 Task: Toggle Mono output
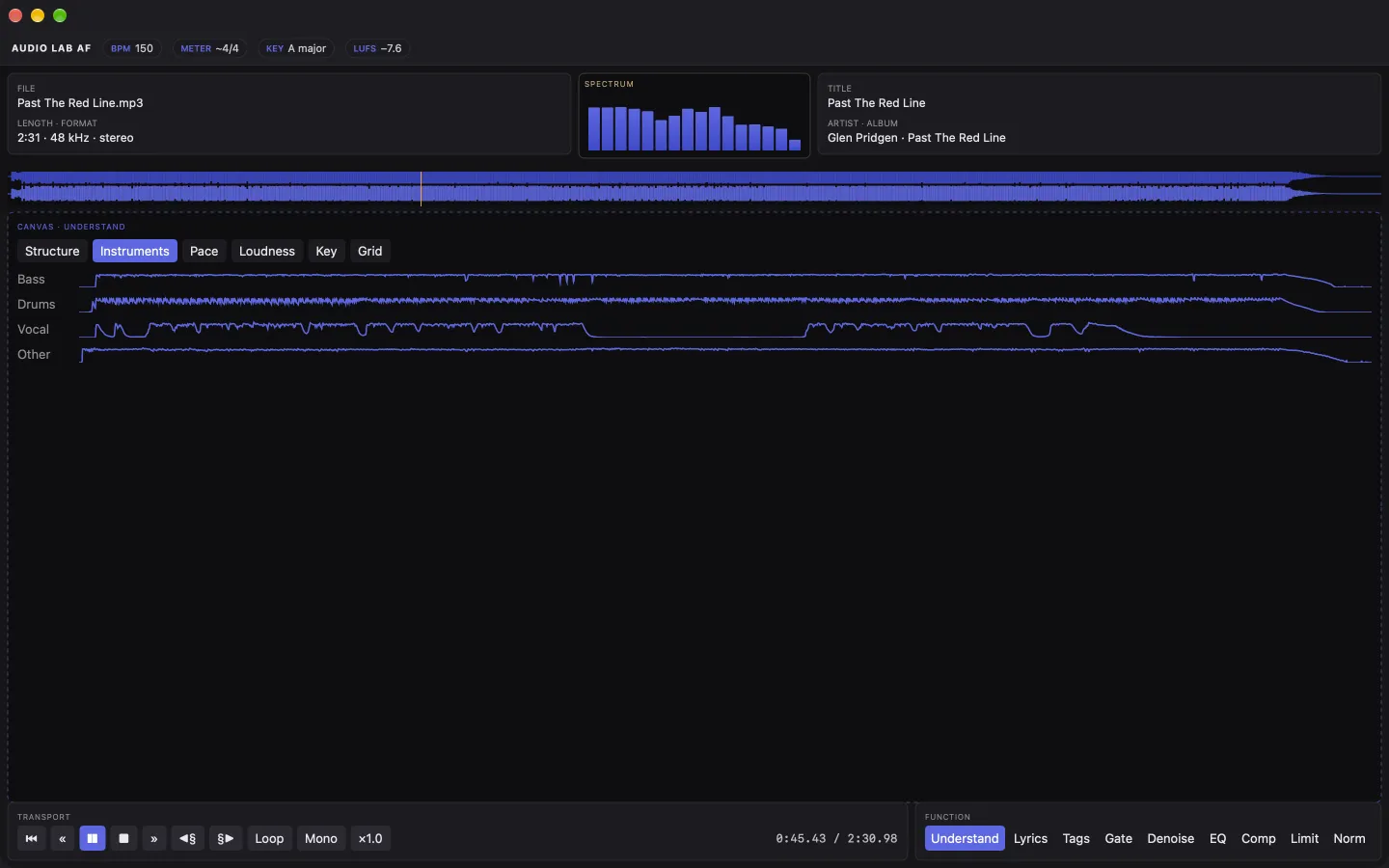(321, 838)
